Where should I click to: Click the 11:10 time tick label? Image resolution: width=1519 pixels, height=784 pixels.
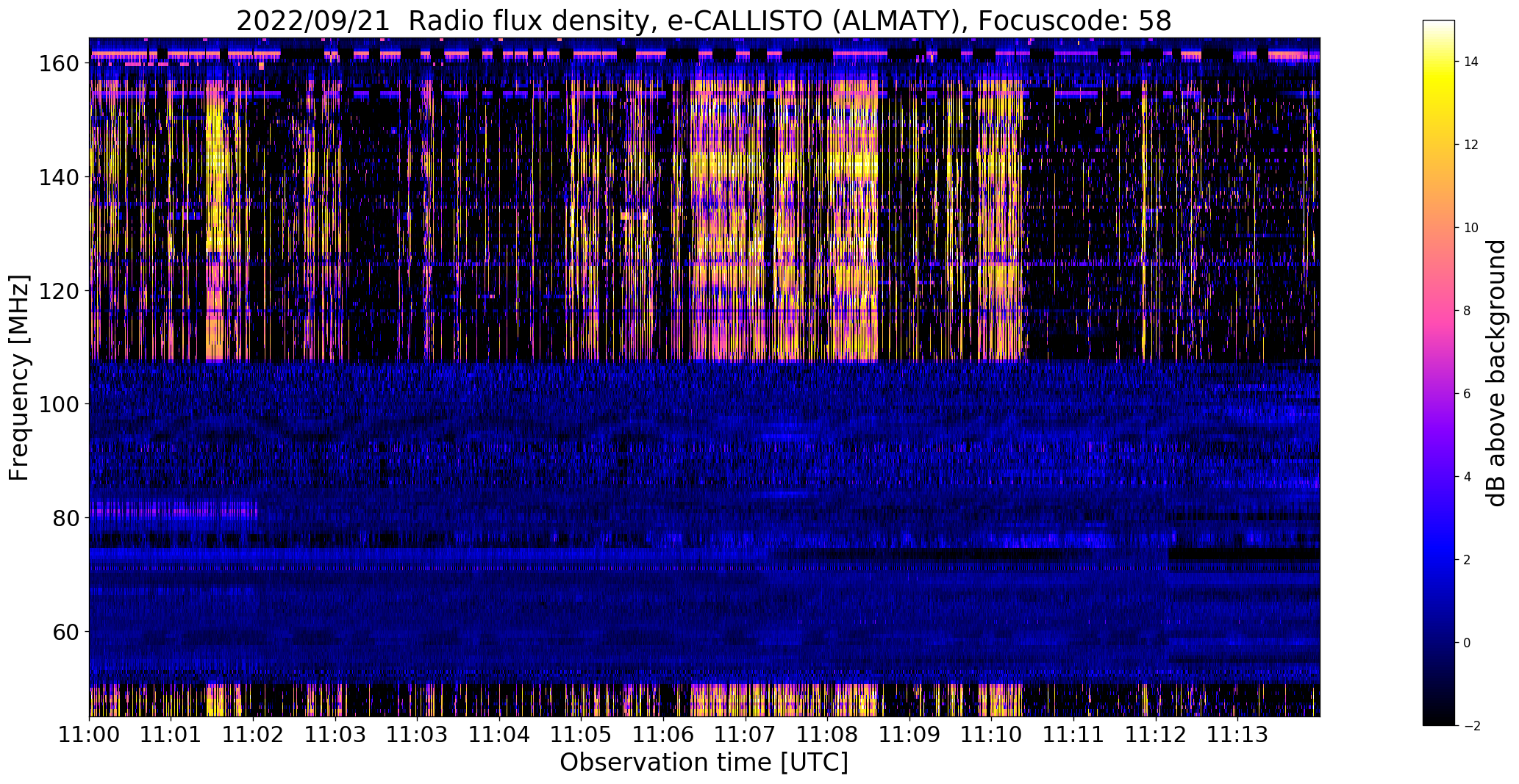pos(992,735)
